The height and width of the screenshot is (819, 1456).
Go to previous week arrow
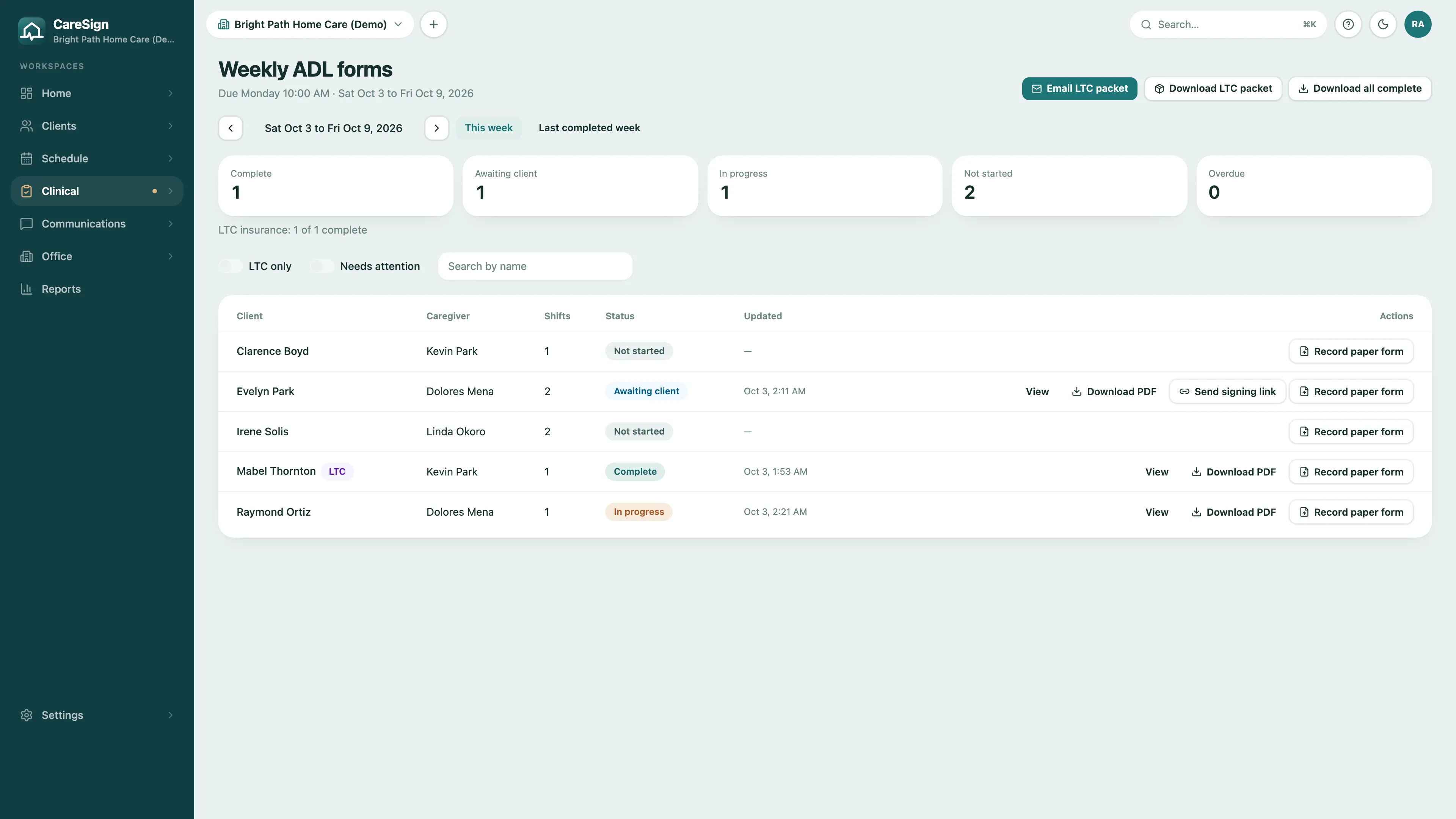pyautogui.click(x=231, y=128)
